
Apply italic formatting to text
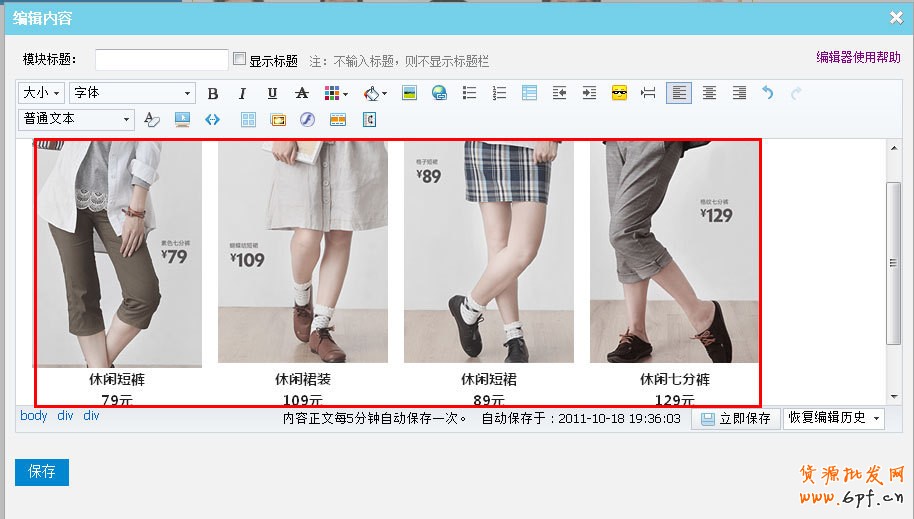click(242, 93)
